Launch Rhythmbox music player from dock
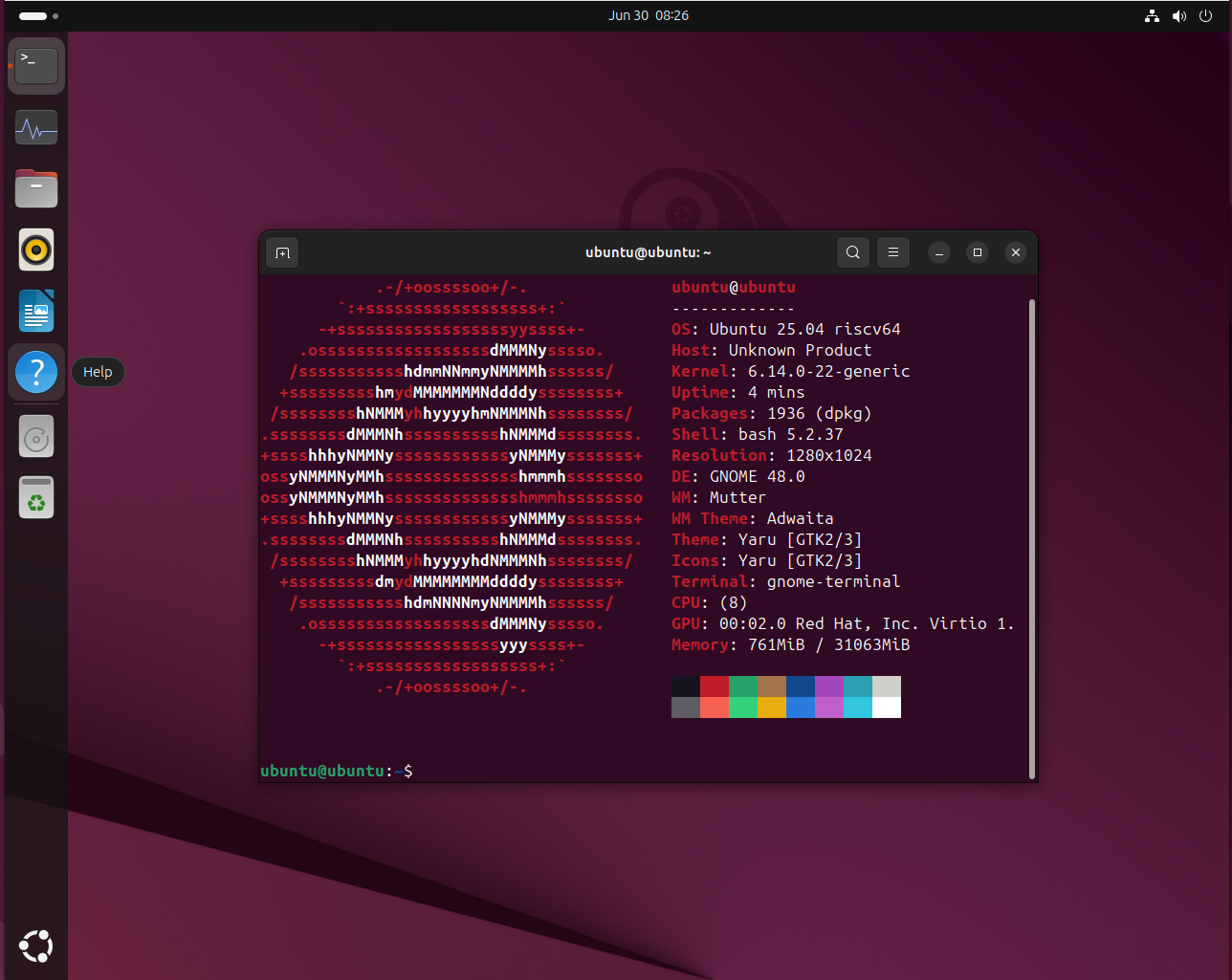1232x980 pixels. click(36, 250)
